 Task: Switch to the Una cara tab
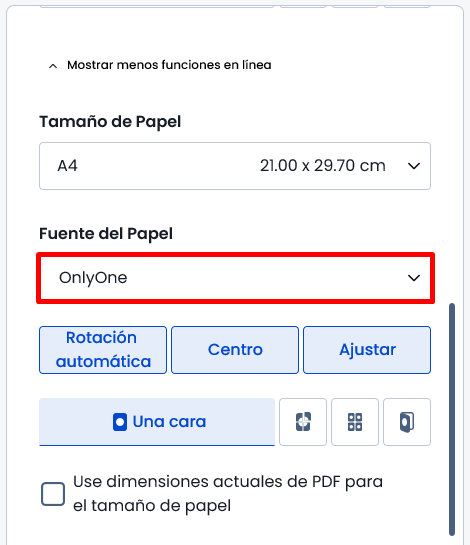click(157, 422)
